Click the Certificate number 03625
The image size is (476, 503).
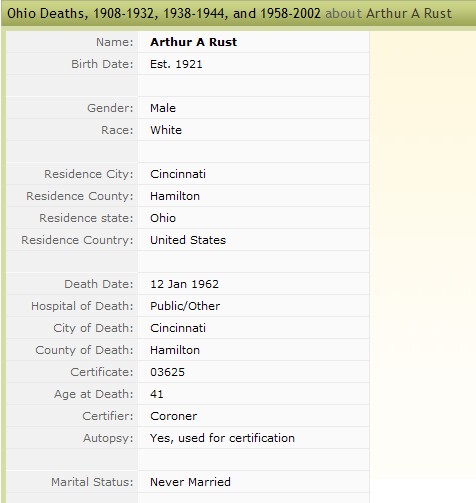167,372
